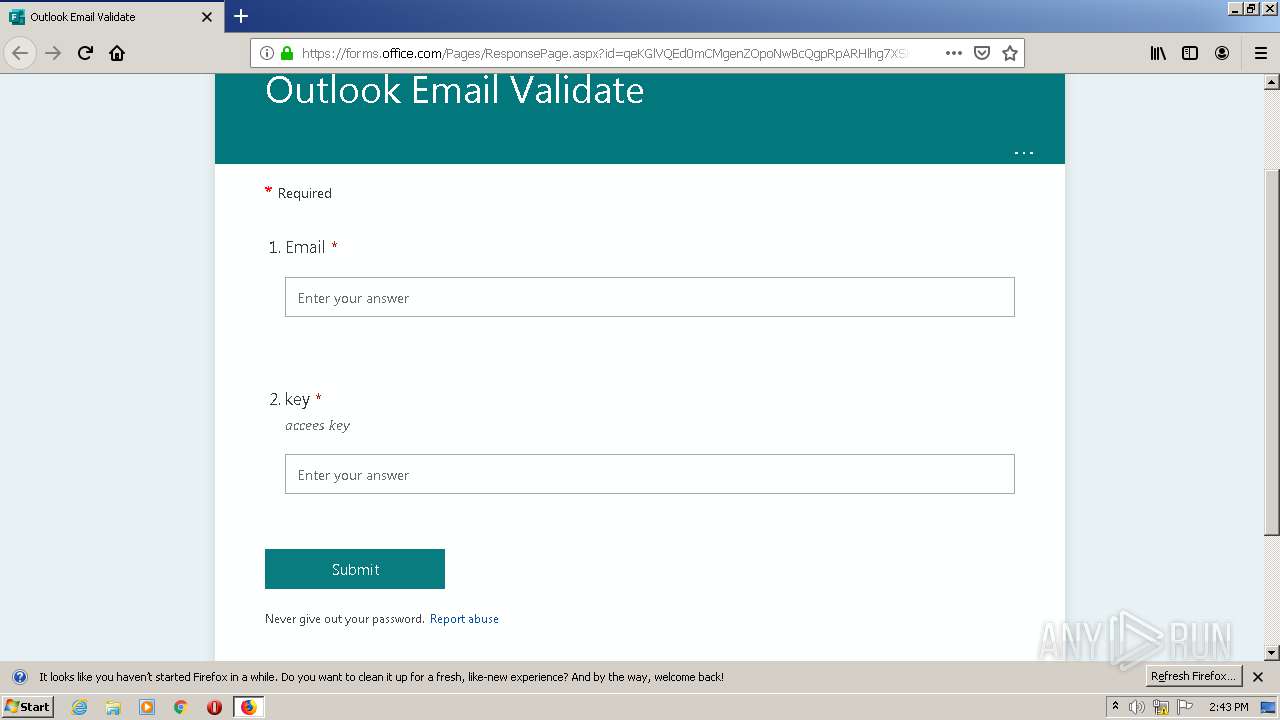Image resolution: width=1280 pixels, height=720 pixels.
Task: Click the notification bar info icon
Action: pyautogui.click(x=19, y=677)
